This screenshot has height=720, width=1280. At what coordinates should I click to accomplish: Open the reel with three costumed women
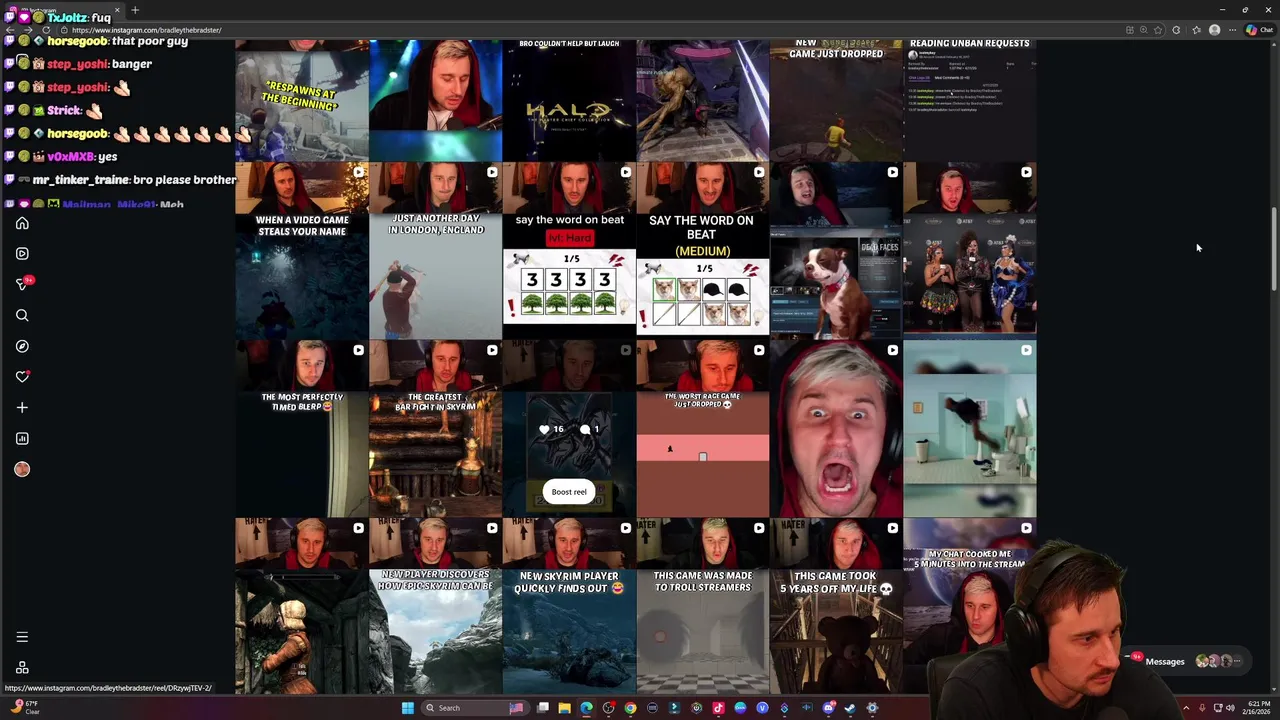(x=970, y=251)
